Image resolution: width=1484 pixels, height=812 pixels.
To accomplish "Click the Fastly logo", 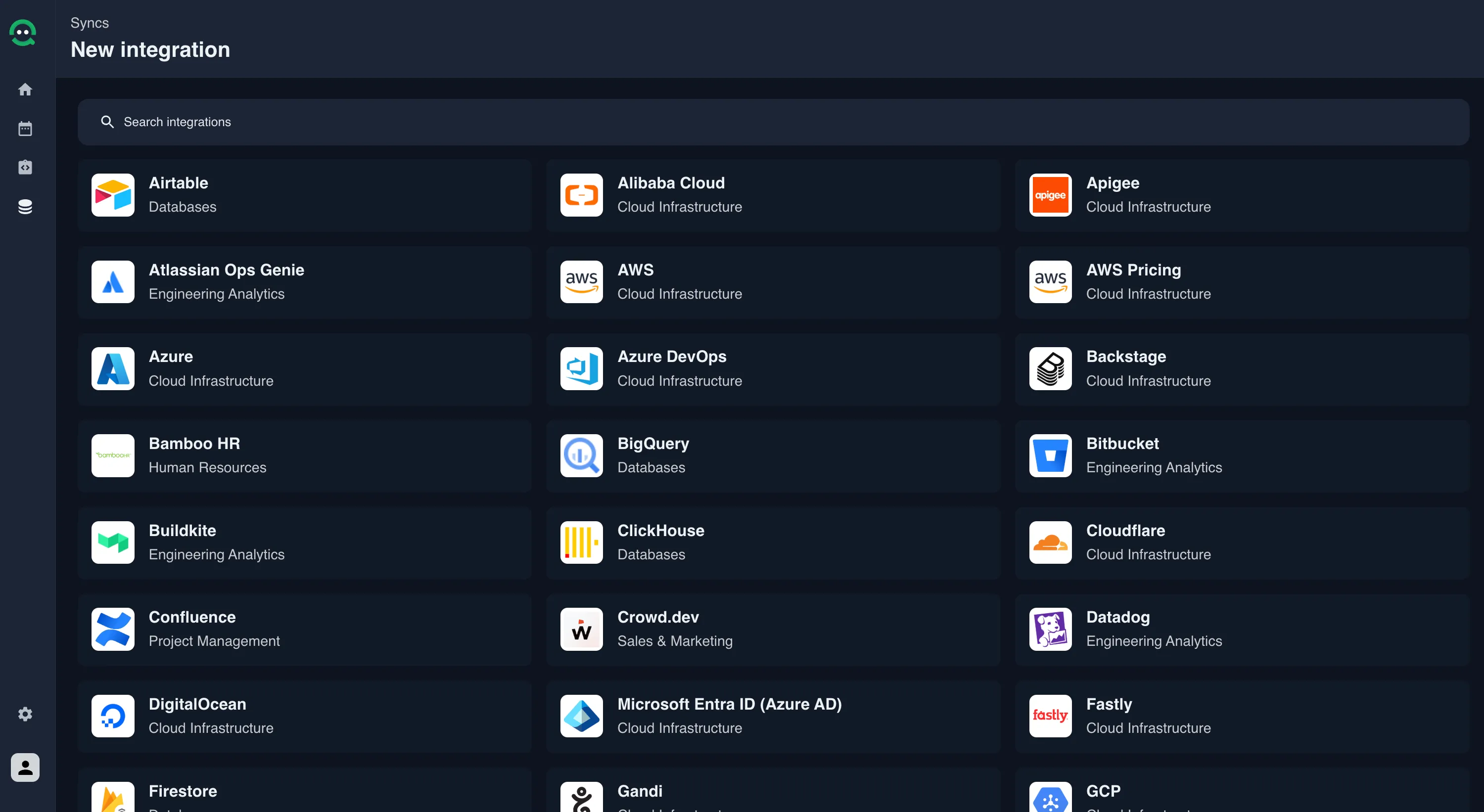I will (x=1050, y=716).
